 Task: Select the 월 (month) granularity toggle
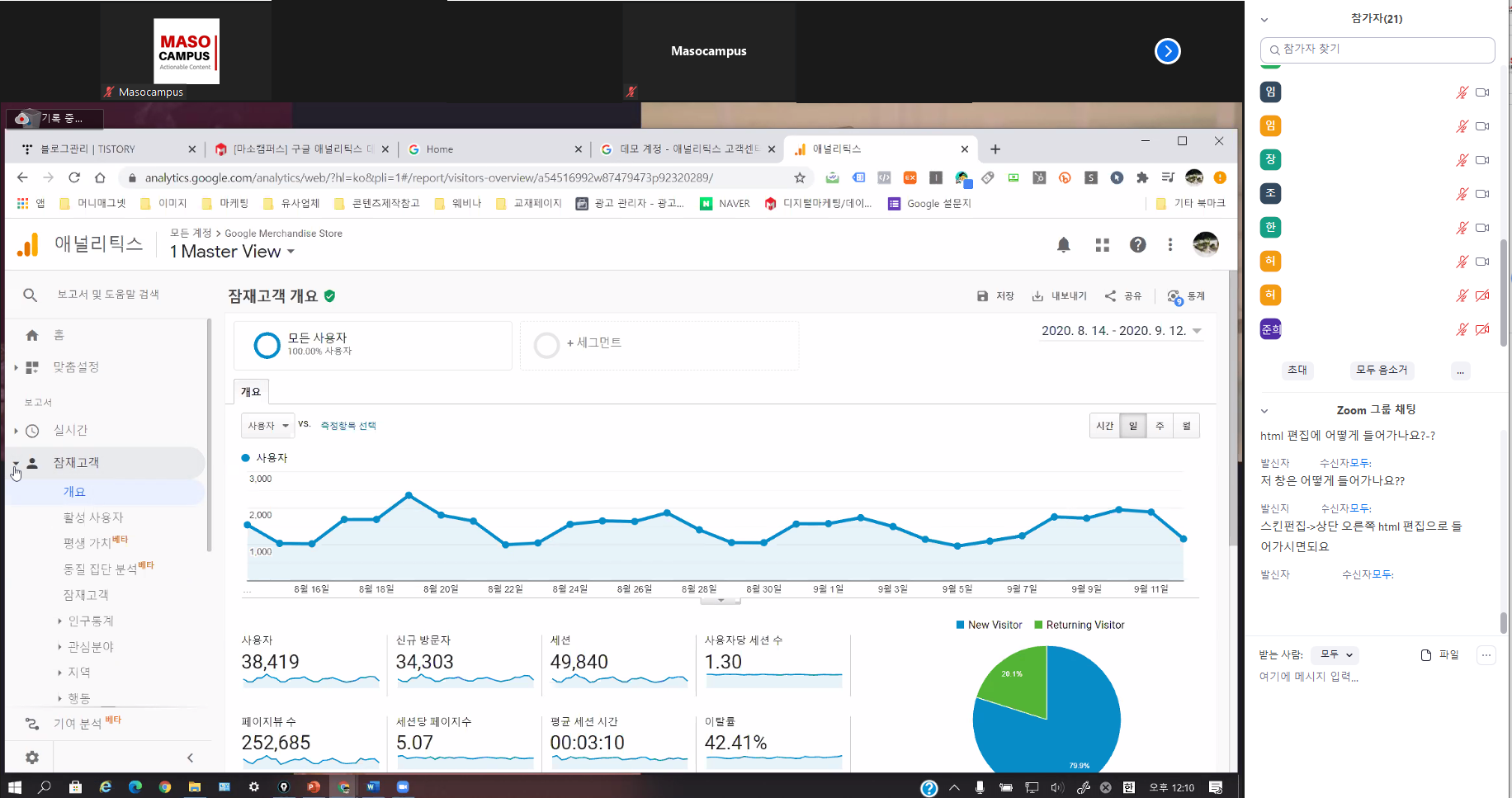[1186, 426]
